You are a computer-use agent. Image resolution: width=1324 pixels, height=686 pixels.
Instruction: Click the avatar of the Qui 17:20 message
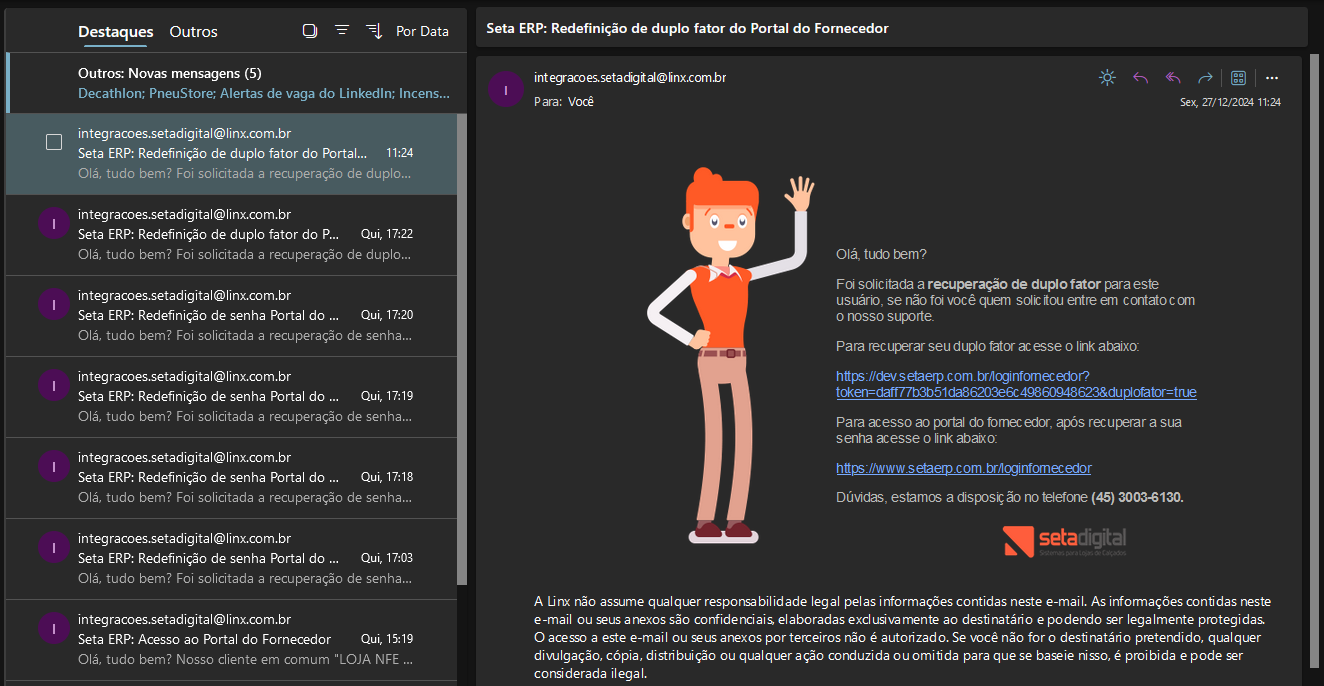coord(53,305)
